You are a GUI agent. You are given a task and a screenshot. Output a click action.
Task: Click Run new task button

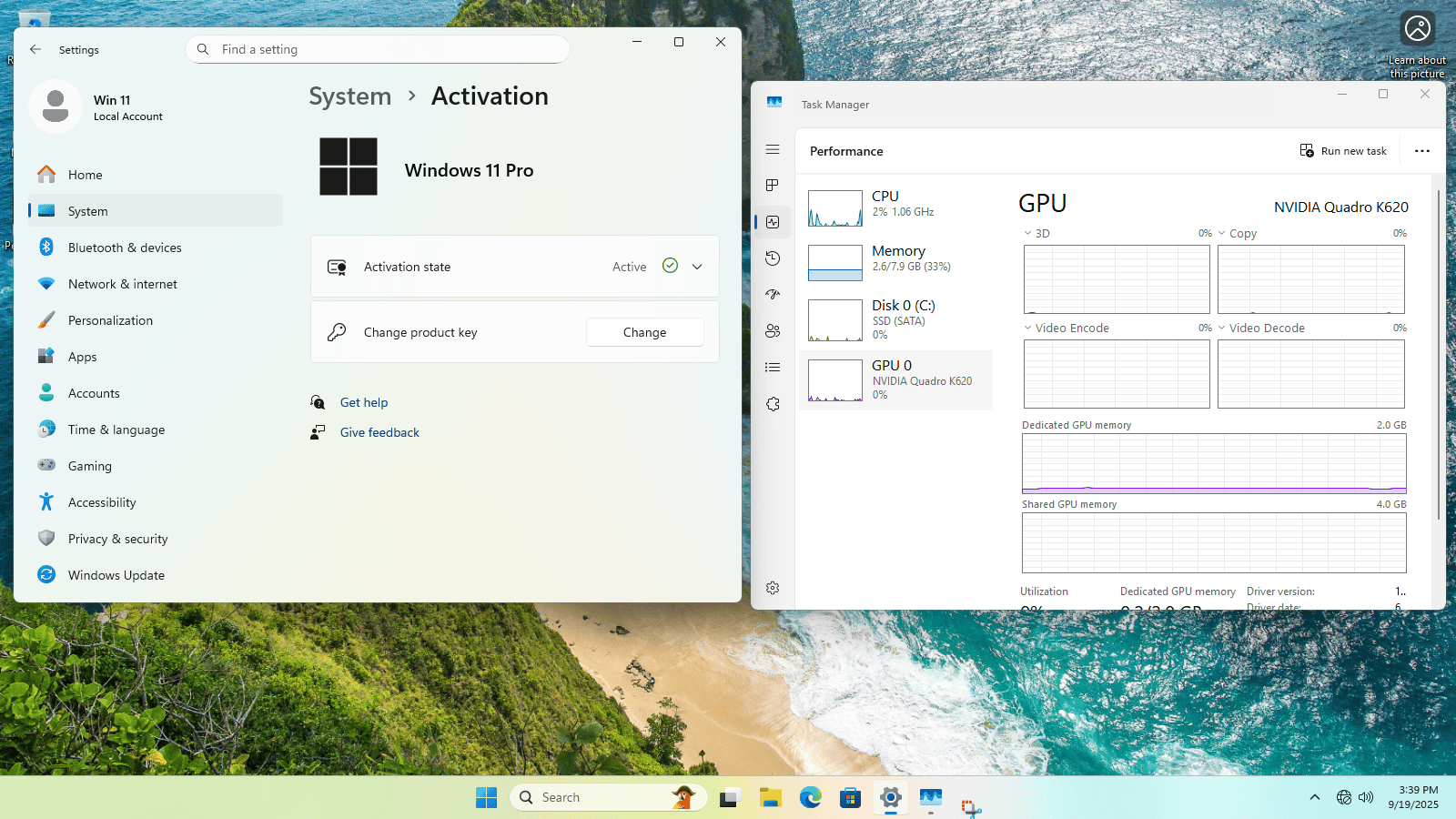pos(1343,151)
